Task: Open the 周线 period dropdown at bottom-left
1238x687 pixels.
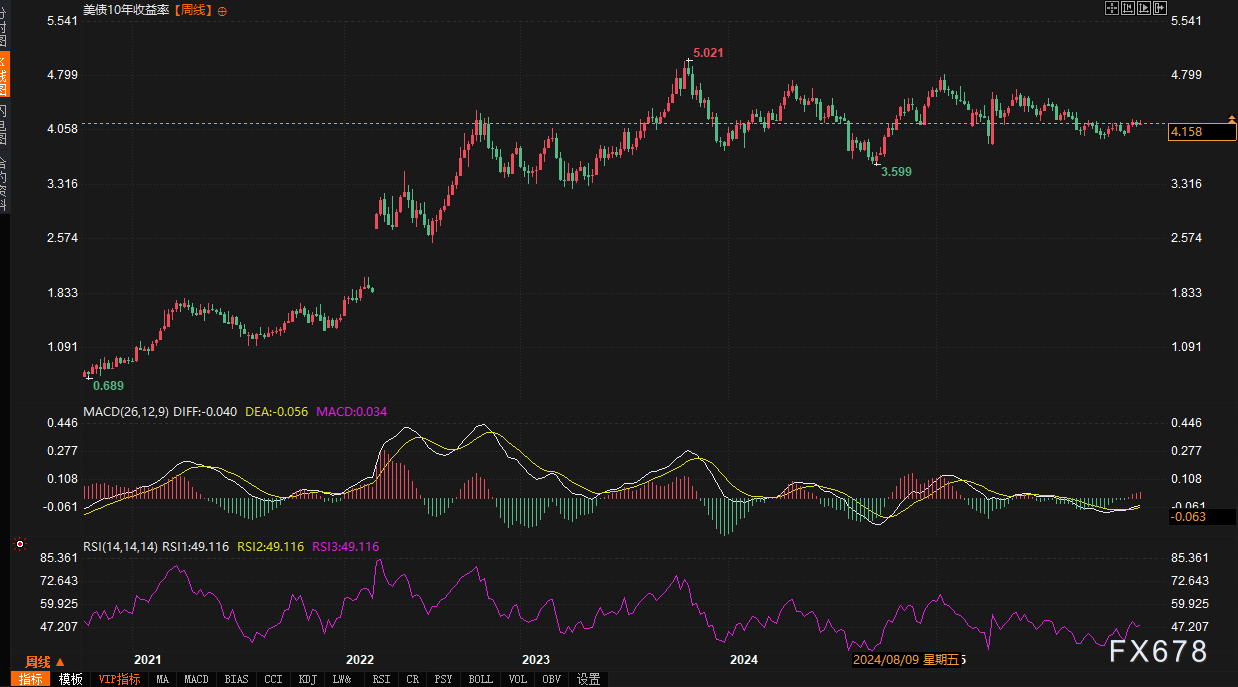Action: click(x=45, y=661)
